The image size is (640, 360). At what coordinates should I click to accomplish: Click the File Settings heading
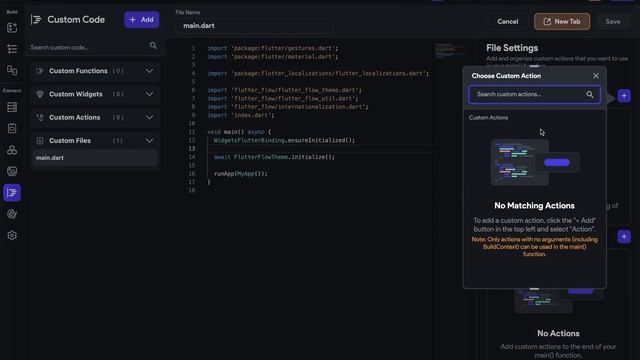click(512, 48)
